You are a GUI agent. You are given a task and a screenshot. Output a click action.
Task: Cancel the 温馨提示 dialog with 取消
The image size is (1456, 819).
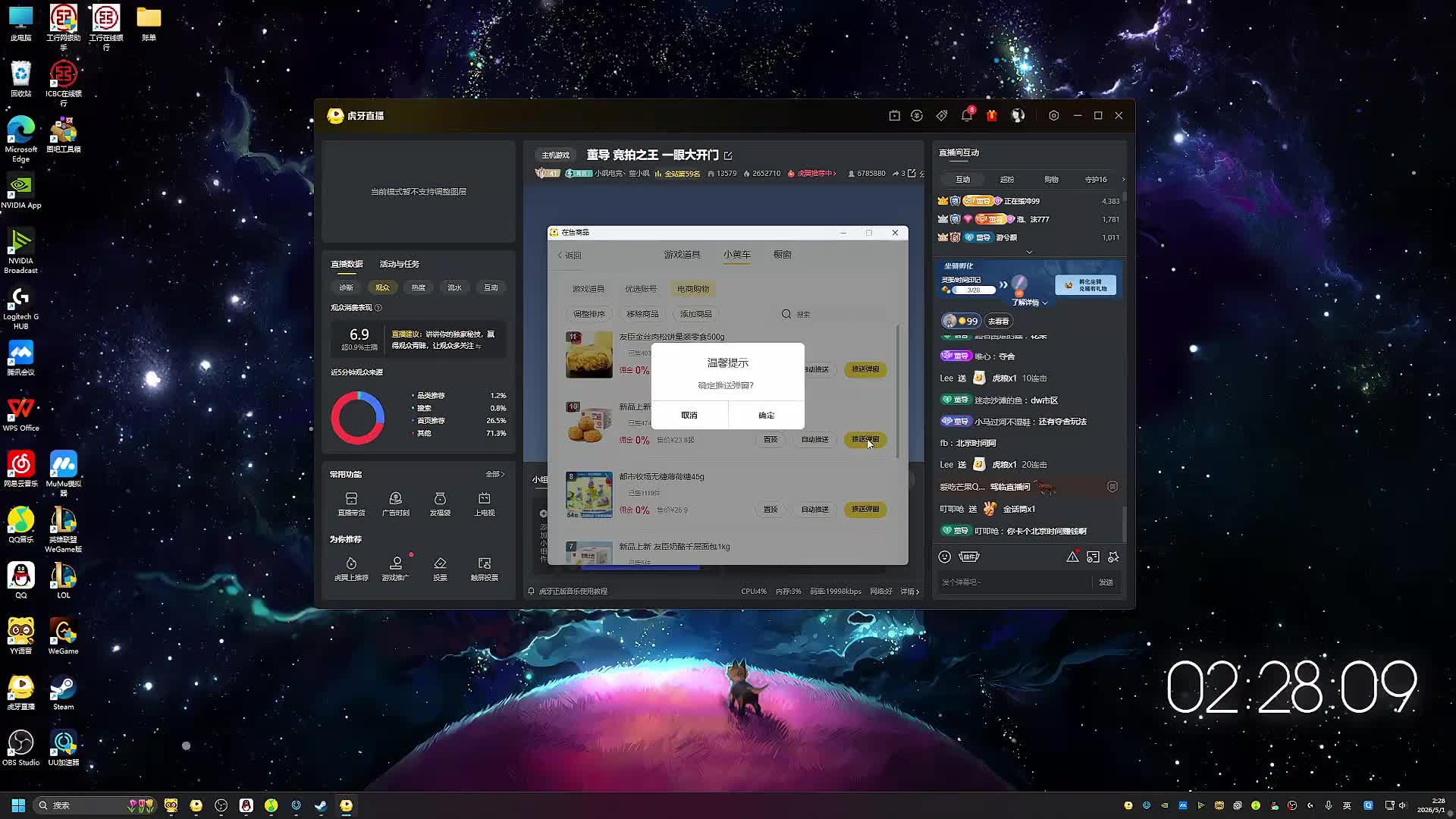pos(689,415)
